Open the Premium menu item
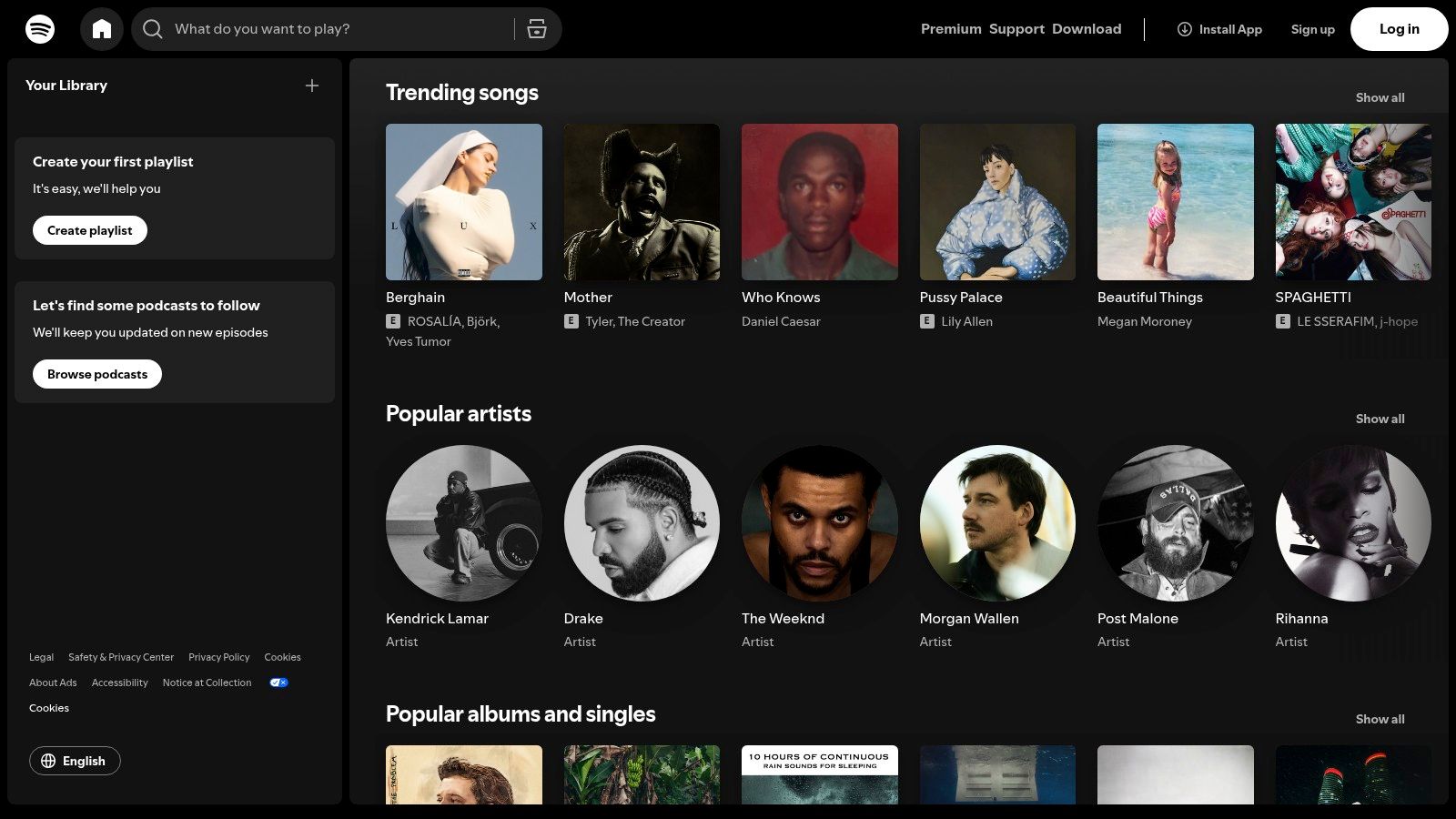Screen dimensions: 1456x819 (950, 28)
